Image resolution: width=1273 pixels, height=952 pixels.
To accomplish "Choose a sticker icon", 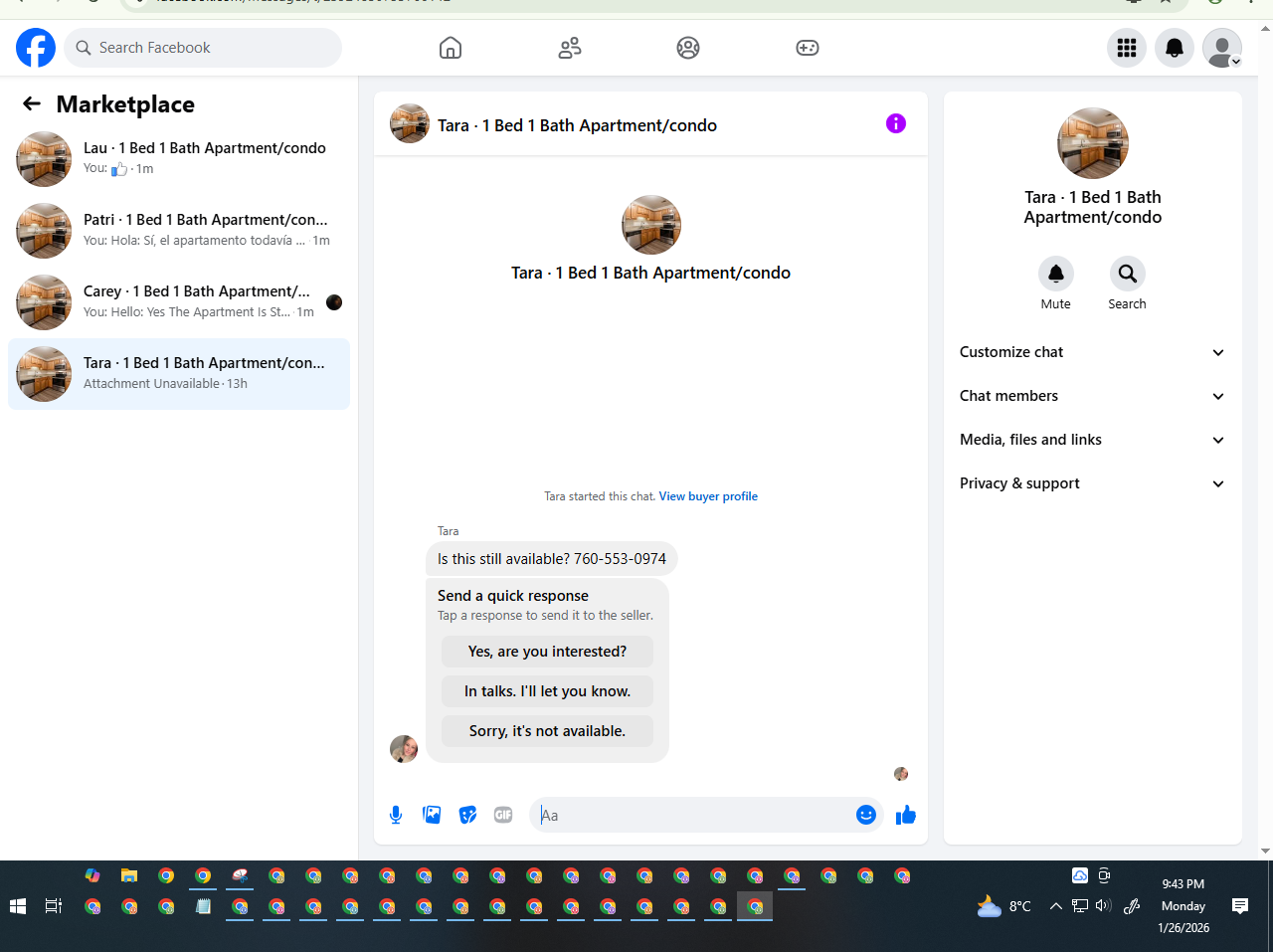I will click(467, 815).
